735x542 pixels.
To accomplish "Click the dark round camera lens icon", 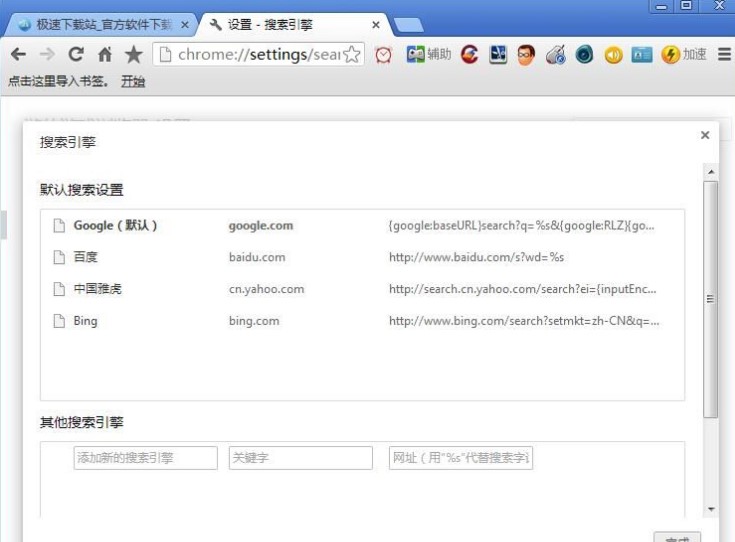I will 584,54.
